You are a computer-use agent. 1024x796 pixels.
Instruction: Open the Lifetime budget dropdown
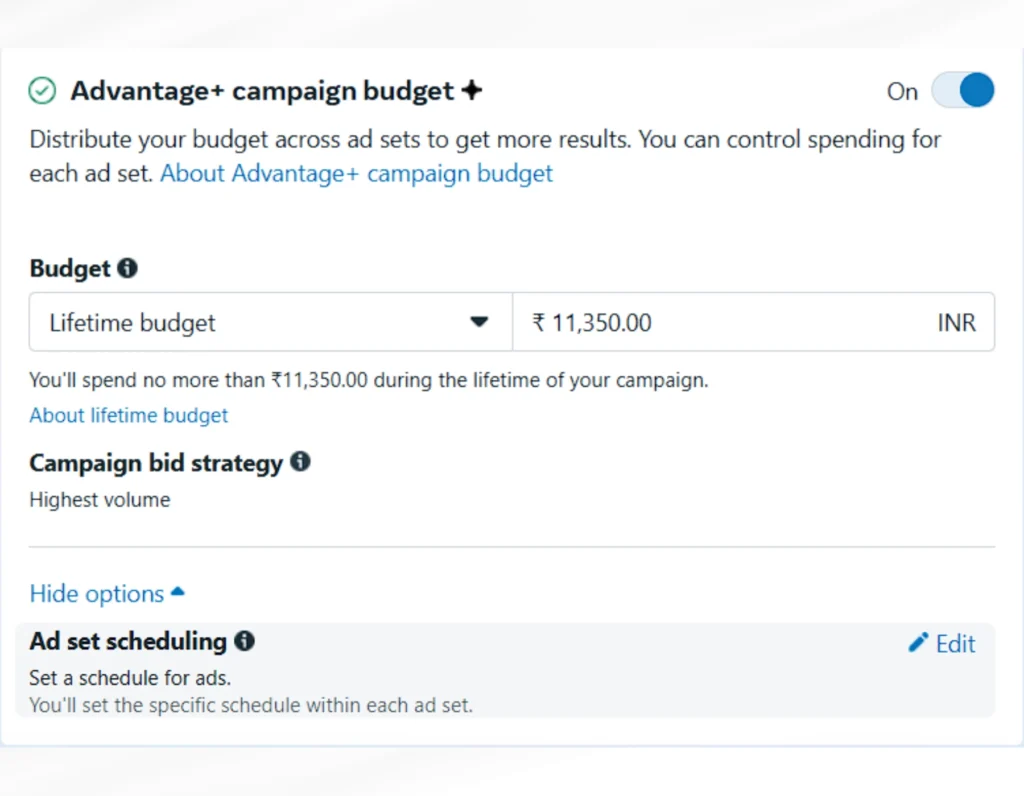pyautogui.click(x=270, y=322)
